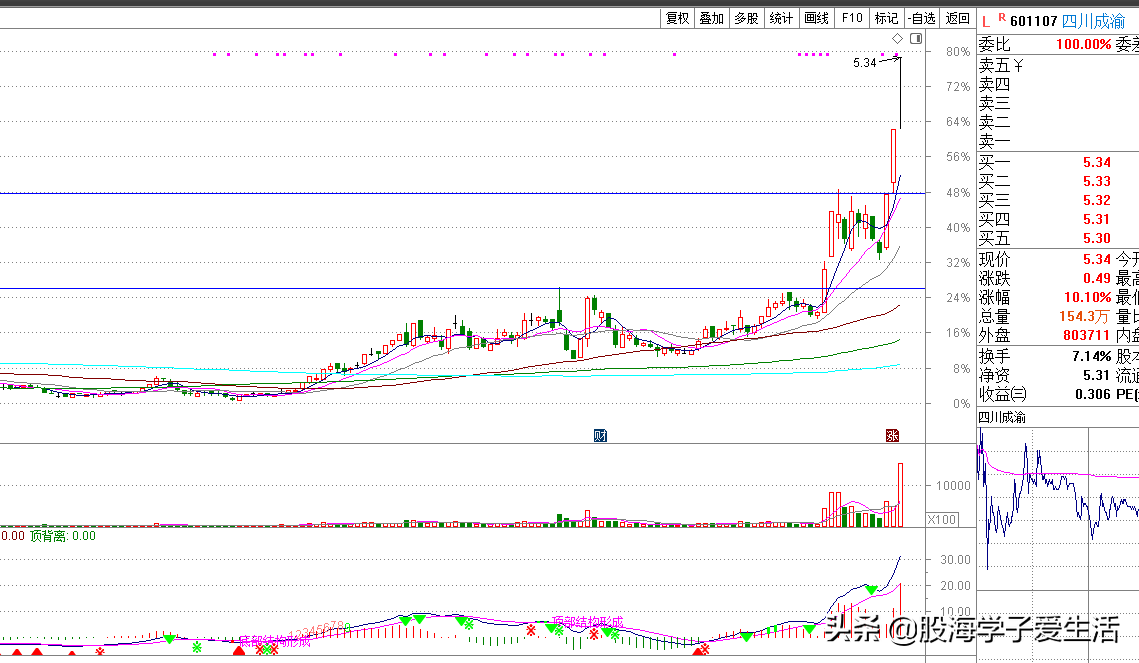Click the 5.34 peak price label on the chart
This screenshot has width=1139, height=663.
(x=864, y=62)
